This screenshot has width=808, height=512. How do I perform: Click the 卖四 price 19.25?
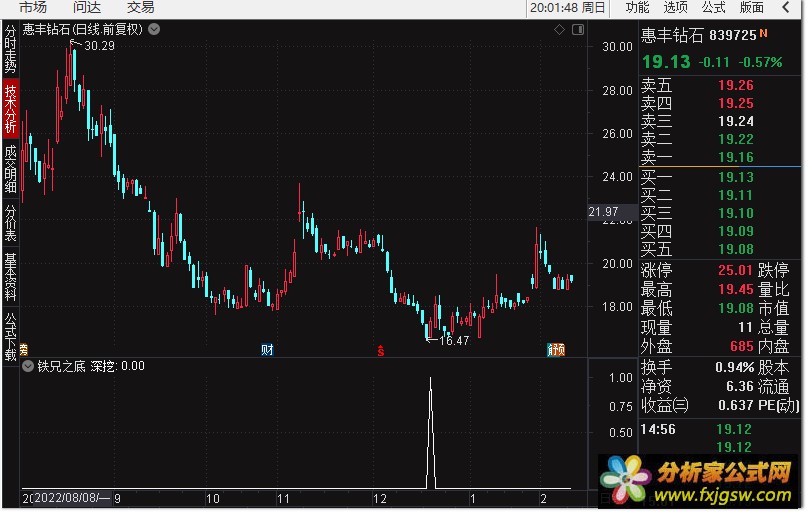pos(735,103)
